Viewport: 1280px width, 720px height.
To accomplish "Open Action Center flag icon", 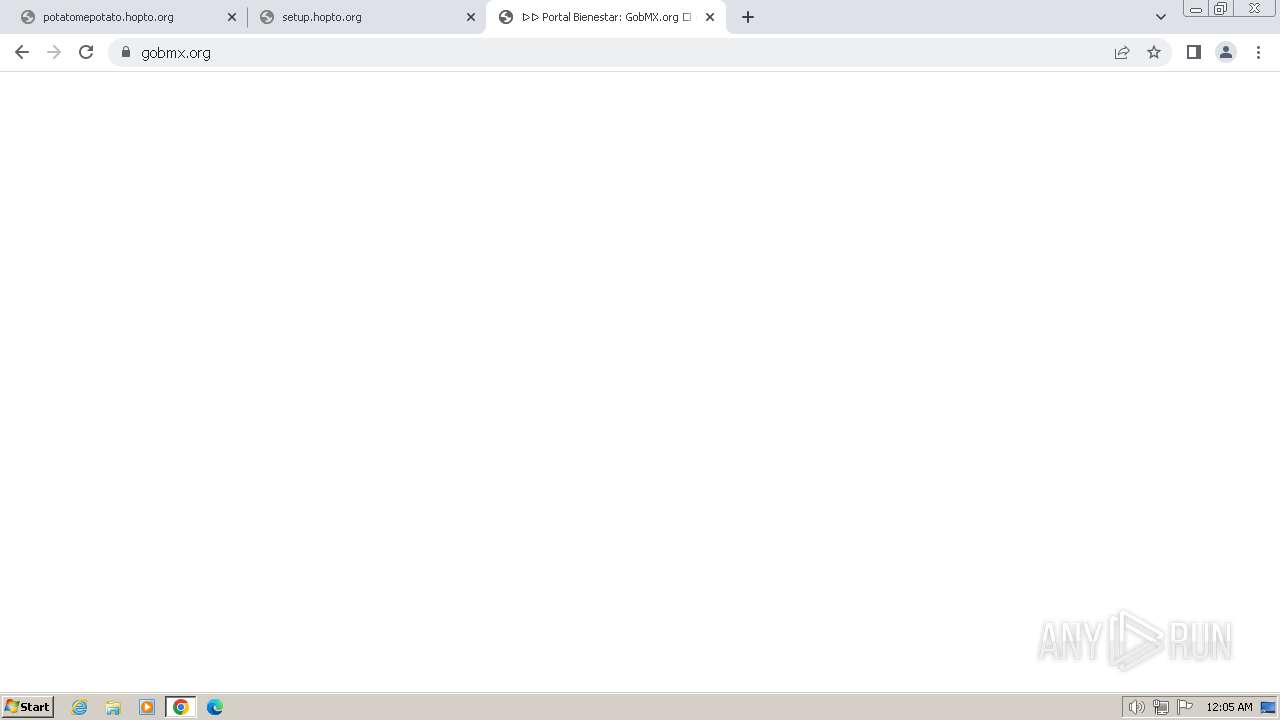I will 1185,707.
